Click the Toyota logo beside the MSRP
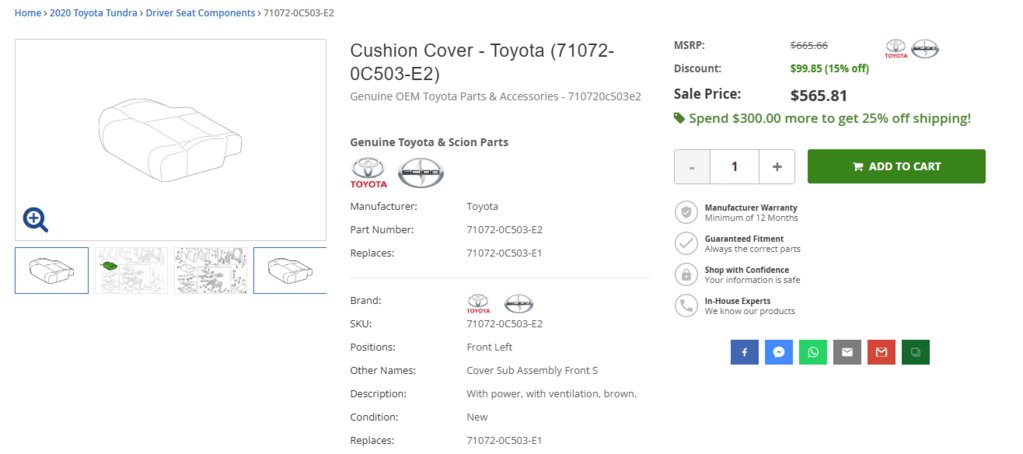The height and width of the screenshot is (454, 1023). [x=896, y=49]
